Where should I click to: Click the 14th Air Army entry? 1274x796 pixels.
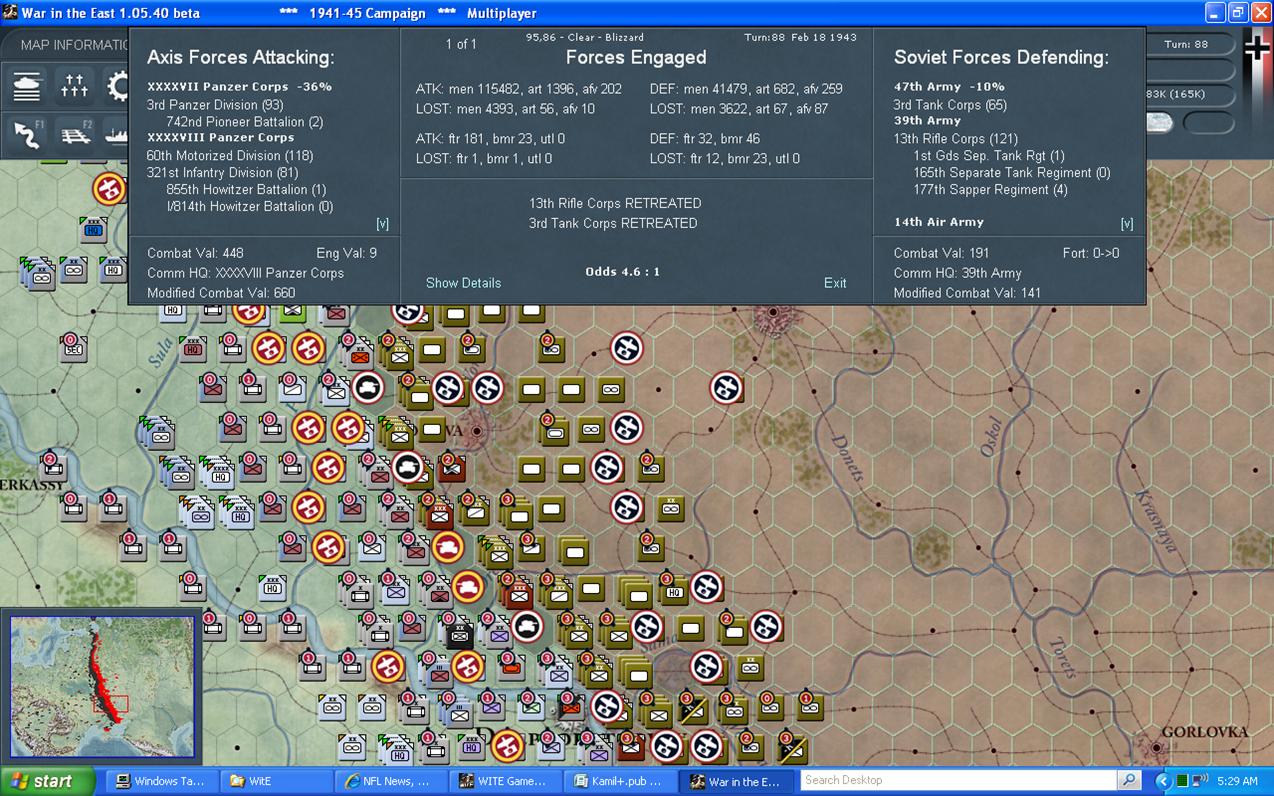click(939, 222)
